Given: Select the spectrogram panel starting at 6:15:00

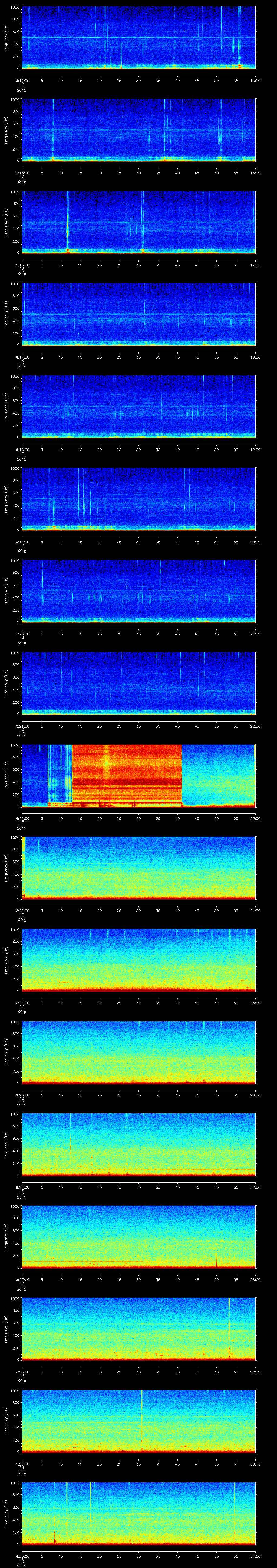Looking at the screenshot, I should click(x=138, y=130).
